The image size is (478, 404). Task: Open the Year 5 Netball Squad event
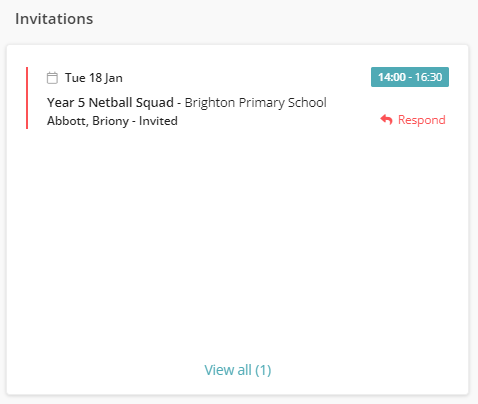[x=110, y=102]
